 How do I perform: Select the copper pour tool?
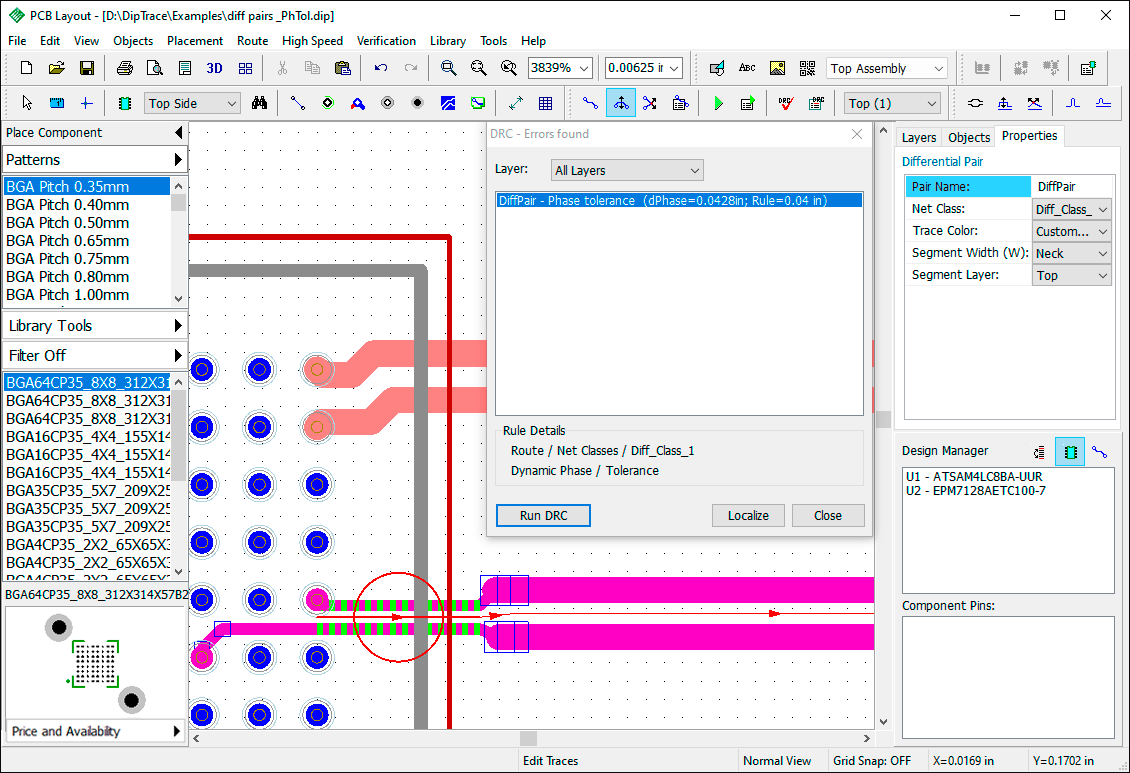(448, 103)
